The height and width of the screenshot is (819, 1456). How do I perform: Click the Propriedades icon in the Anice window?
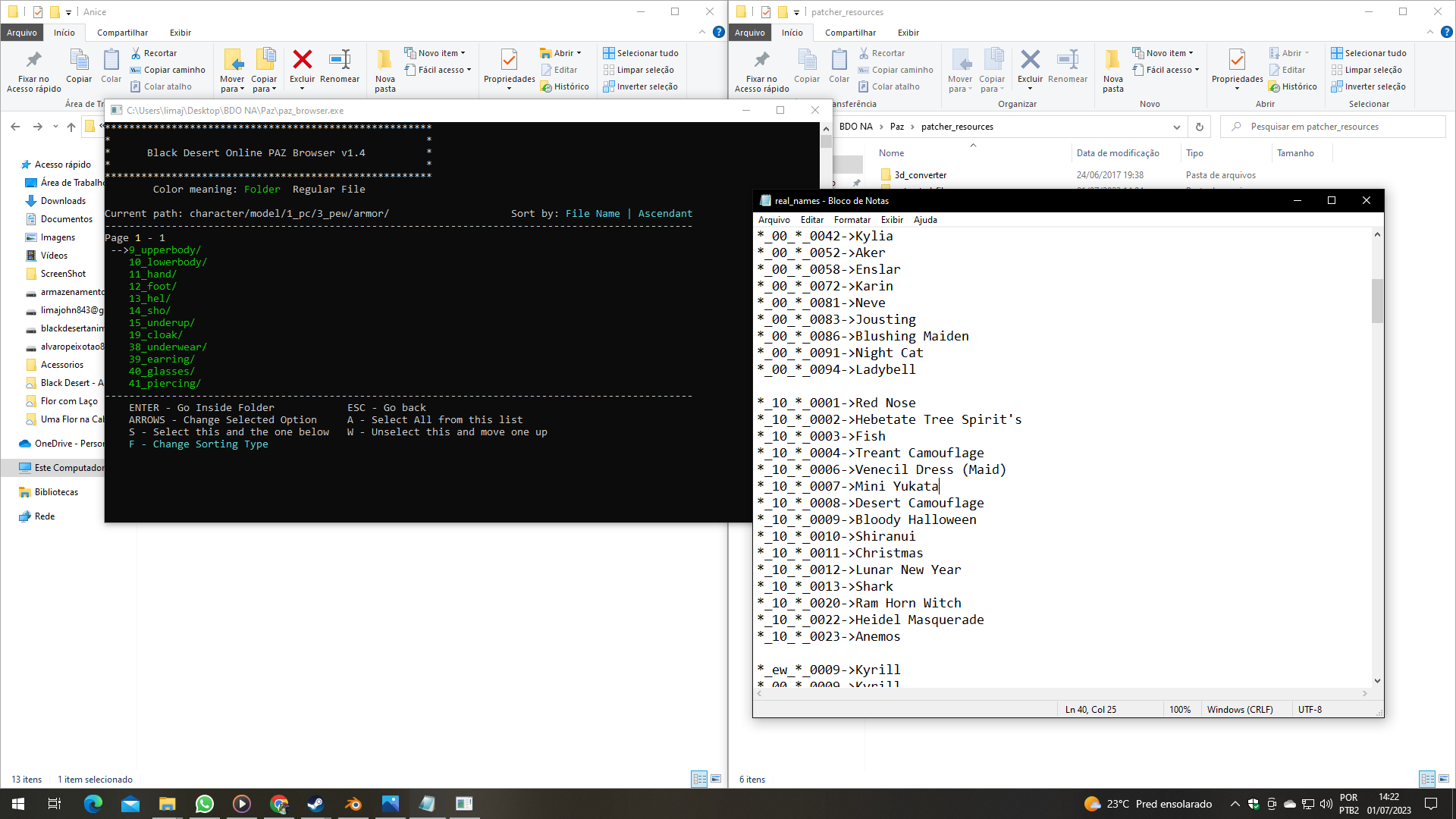(x=509, y=61)
